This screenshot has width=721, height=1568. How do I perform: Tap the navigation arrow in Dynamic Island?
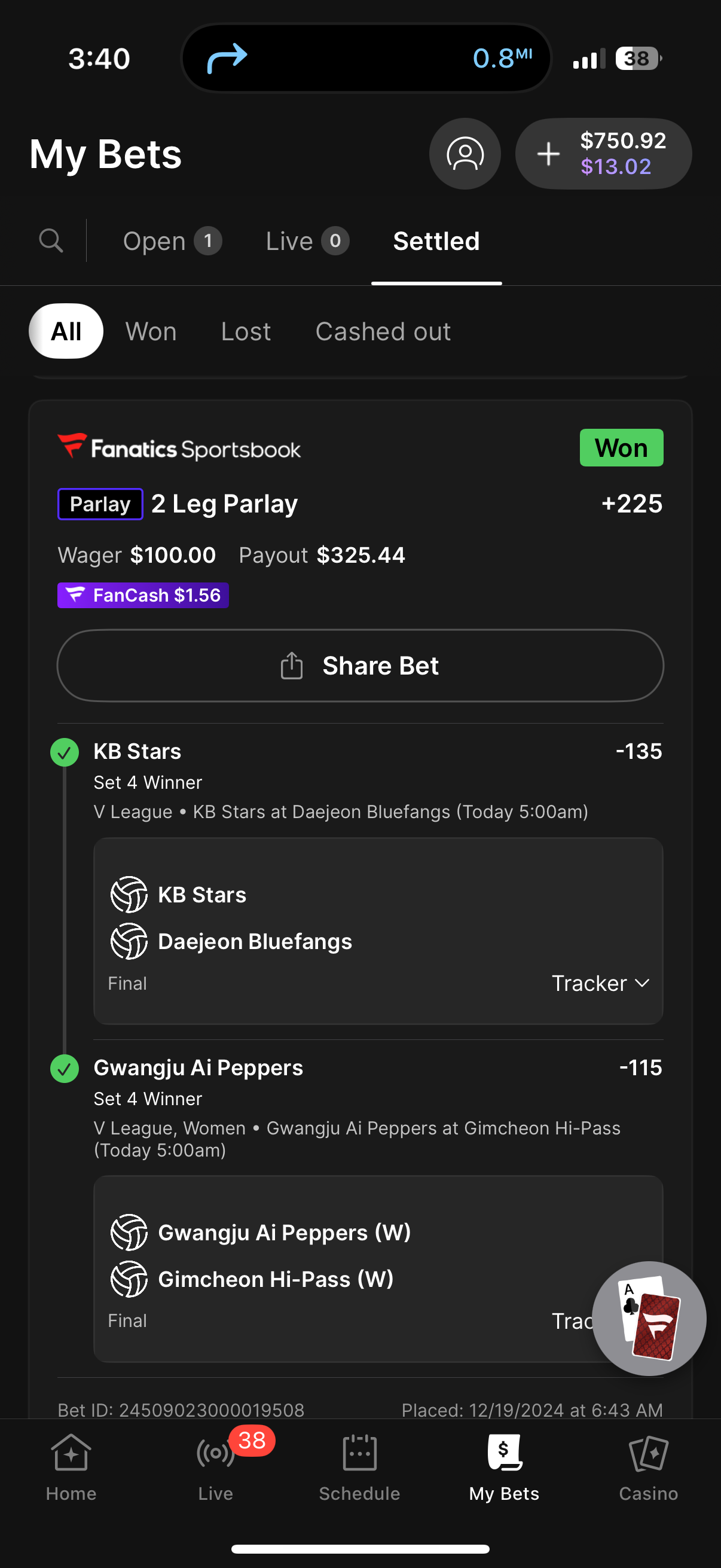coord(227,59)
